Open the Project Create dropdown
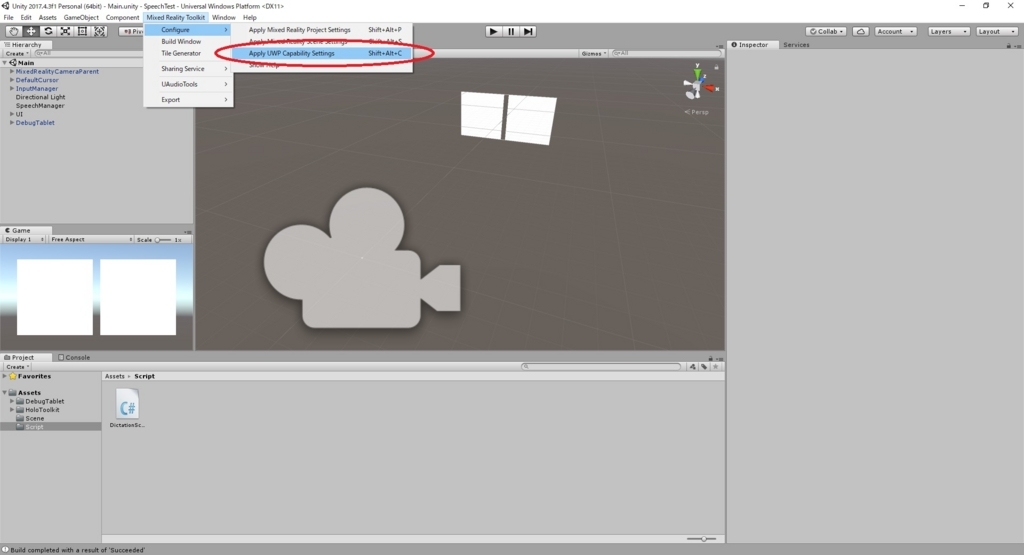Screen dimensions: 1024x555 (x=18, y=367)
